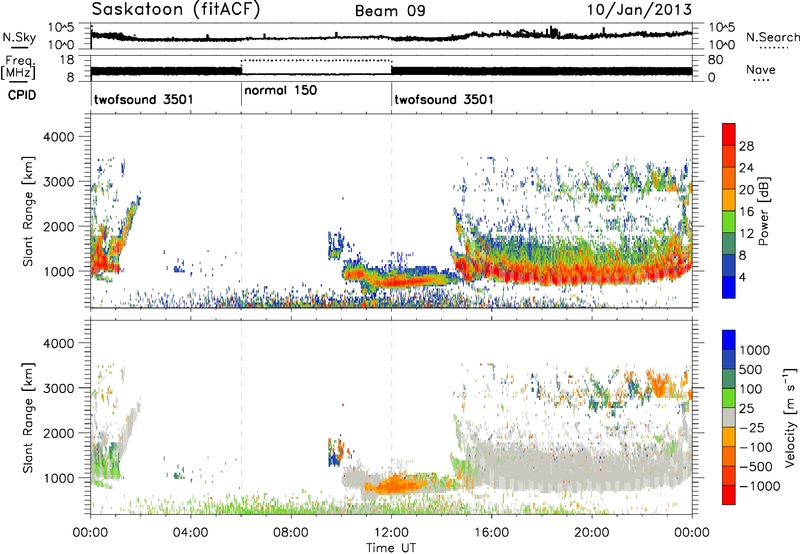Click the 24 value on the power colorbar
Screen dimensions: 800x554
[746, 168]
